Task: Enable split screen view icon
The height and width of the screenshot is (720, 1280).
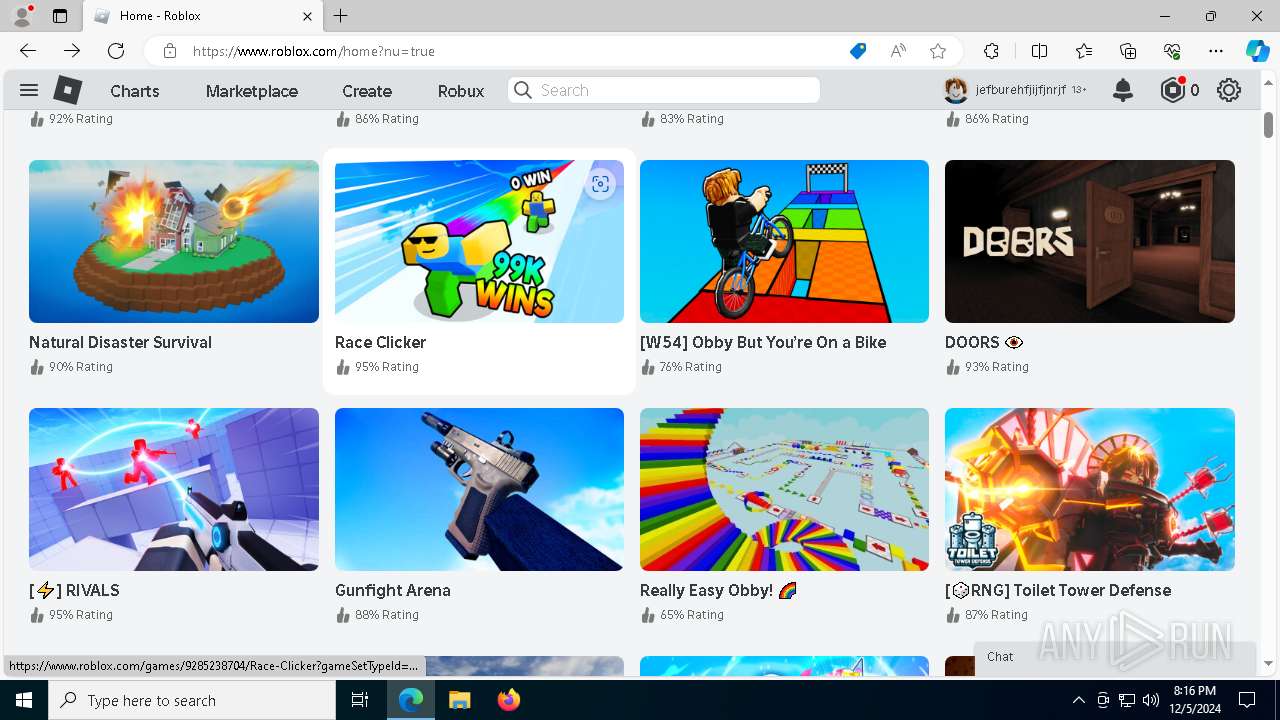Action: [1039, 51]
